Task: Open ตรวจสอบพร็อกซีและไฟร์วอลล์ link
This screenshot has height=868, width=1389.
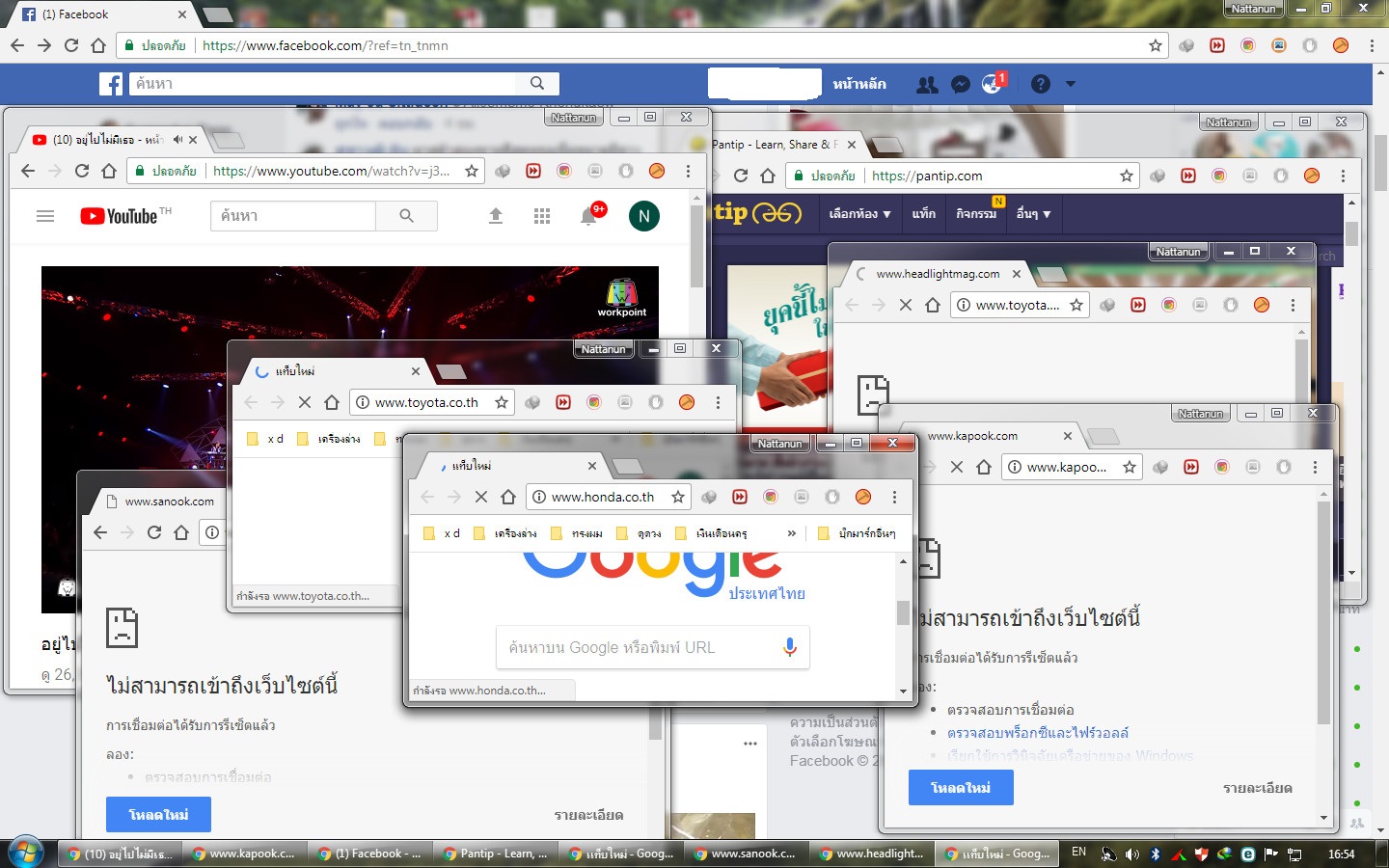Action: click(x=1038, y=733)
